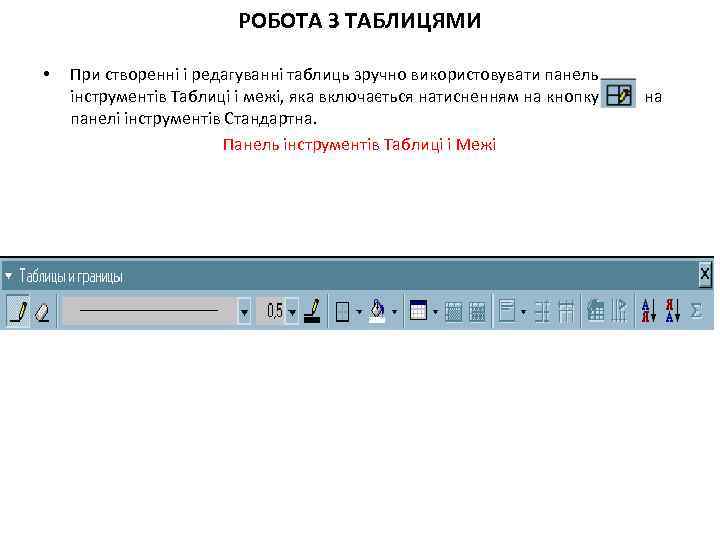The image size is (720, 540).
Task: Expand the Insert Table dropdown arrow
Action: pos(435,312)
